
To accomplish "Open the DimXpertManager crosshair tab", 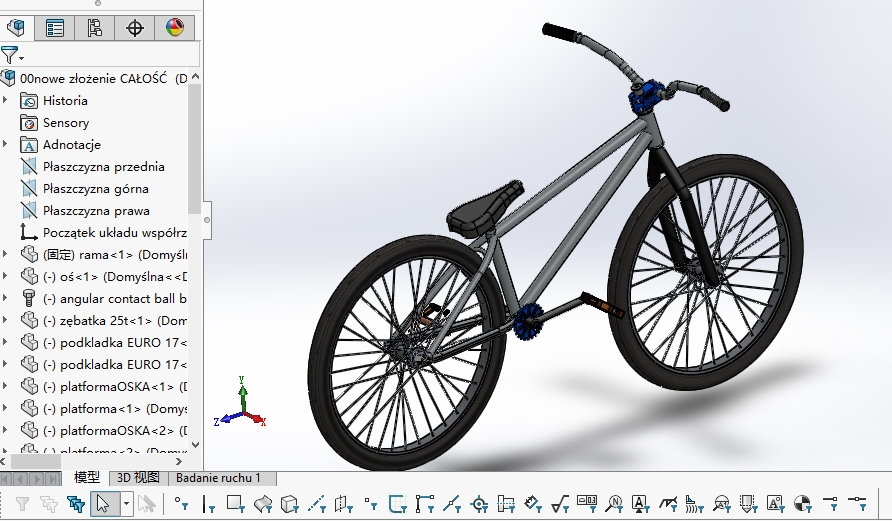I will 135,28.
